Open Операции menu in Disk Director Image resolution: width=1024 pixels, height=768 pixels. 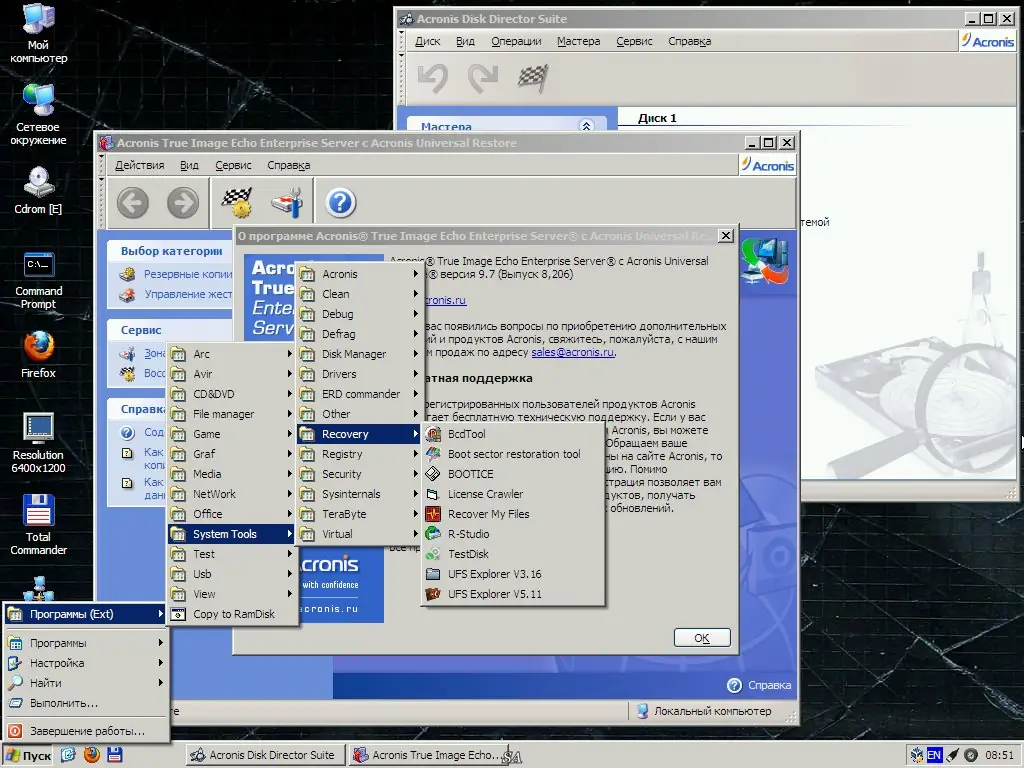point(517,41)
